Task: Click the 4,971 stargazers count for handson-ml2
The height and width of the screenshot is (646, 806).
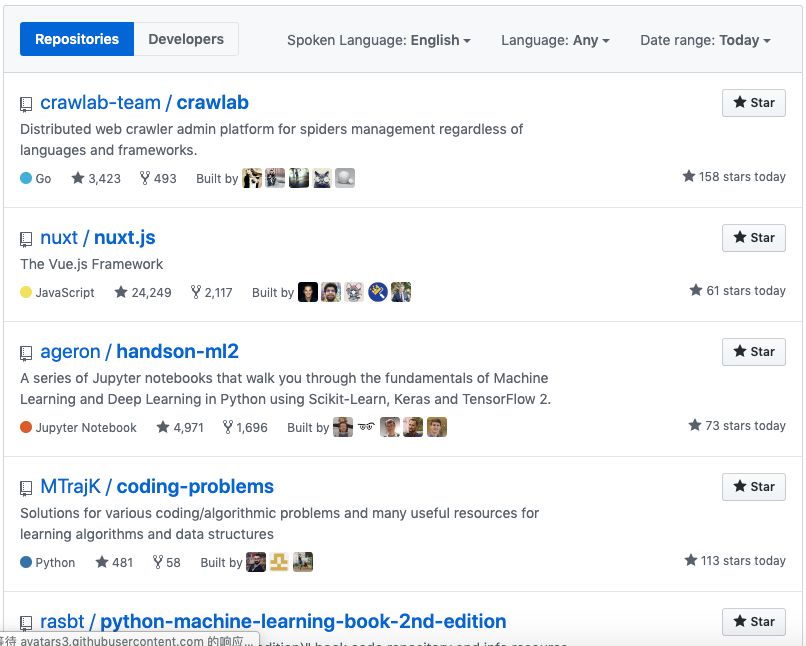Action: pos(180,428)
